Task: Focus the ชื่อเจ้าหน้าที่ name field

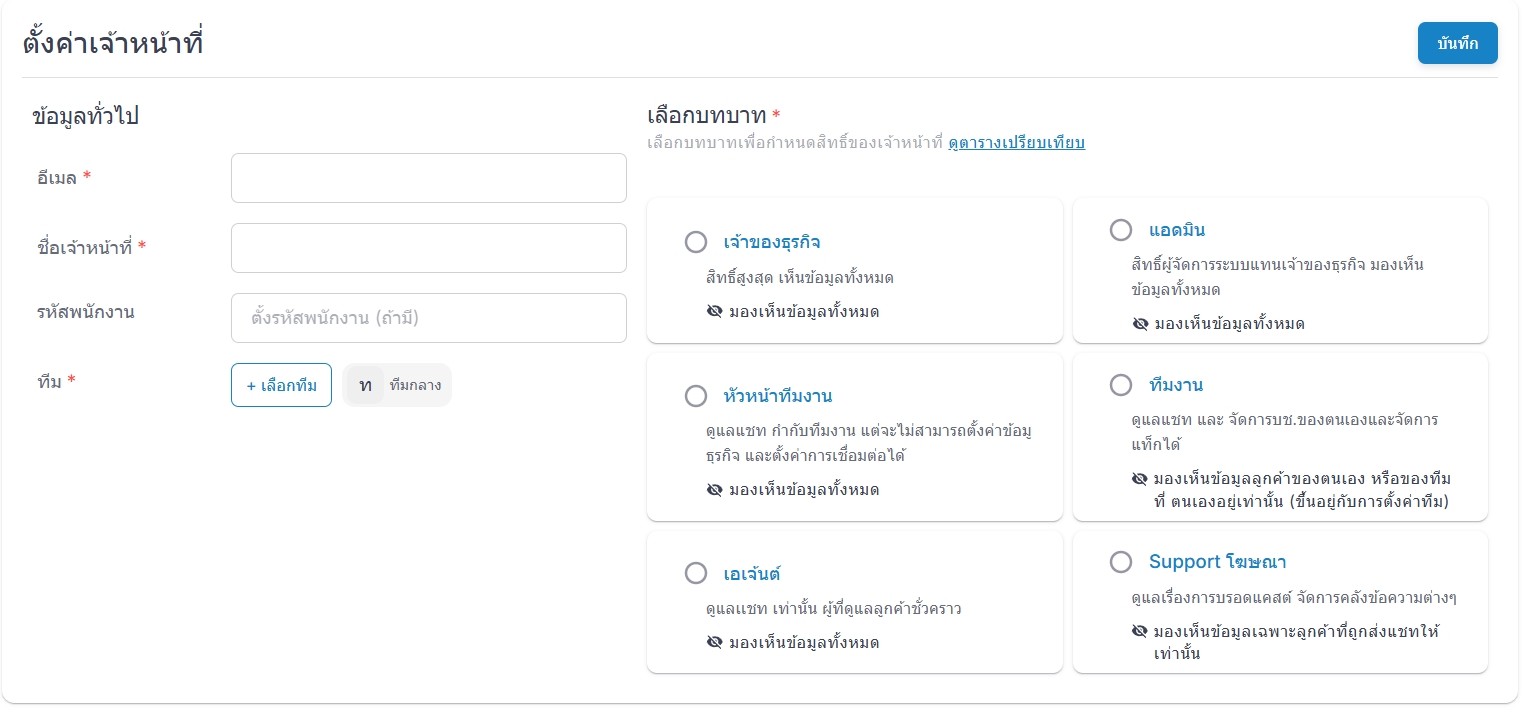Action: point(429,248)
